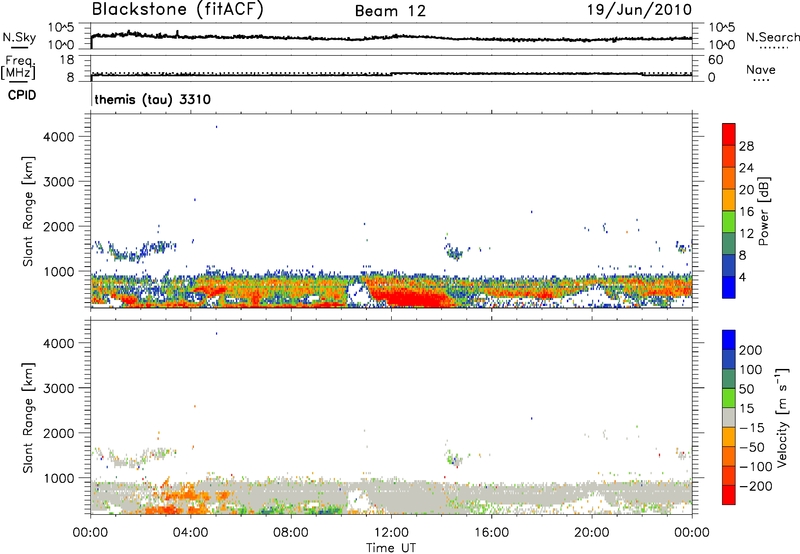Click the 'N.Sky' legend label
800x554 pixels.
pyautogui.click(x=19, y=37)
